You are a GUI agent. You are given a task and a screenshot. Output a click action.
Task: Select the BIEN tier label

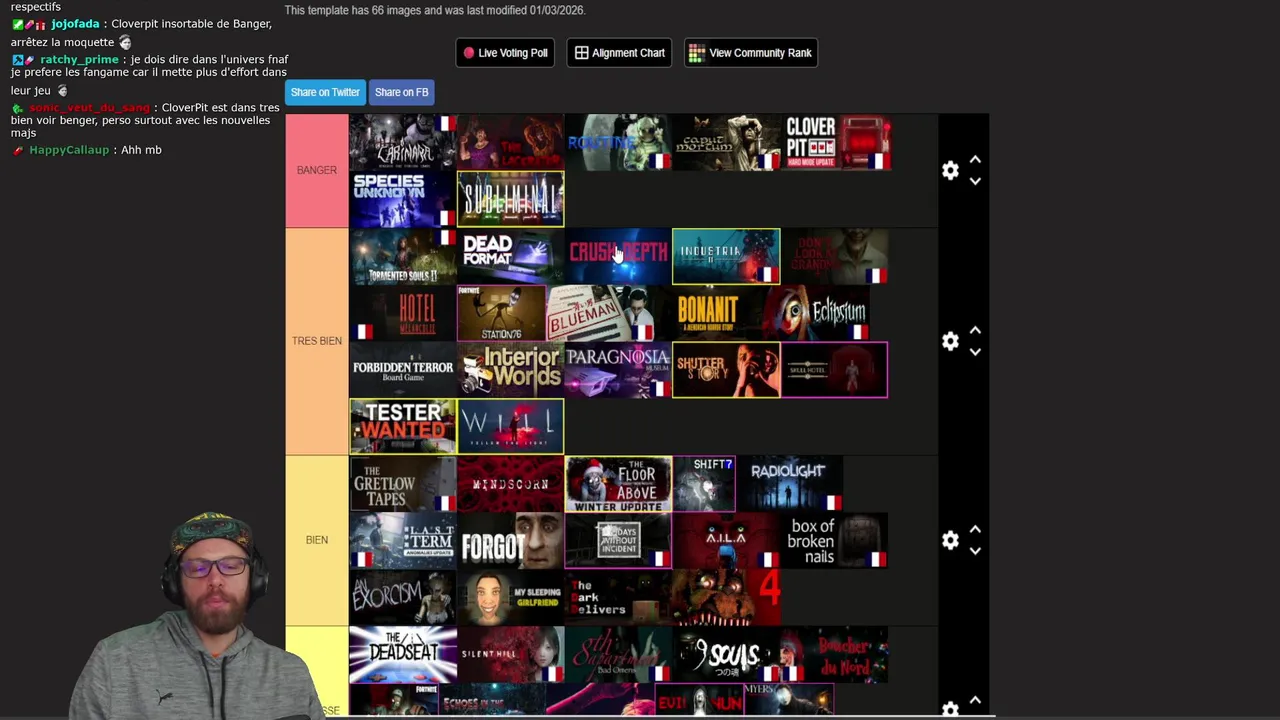(317, 540)
